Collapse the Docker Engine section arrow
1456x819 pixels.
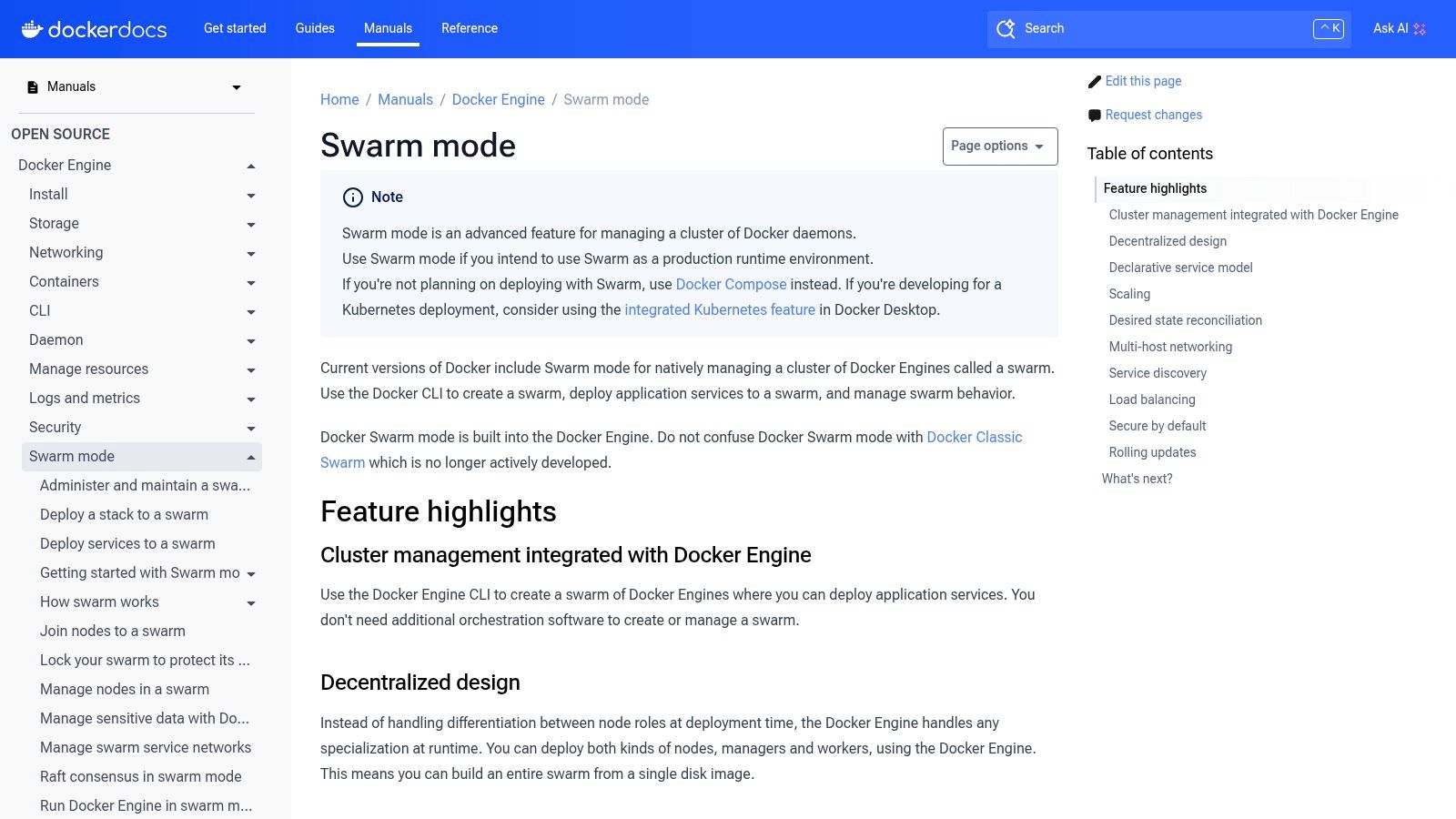point(251,166)
